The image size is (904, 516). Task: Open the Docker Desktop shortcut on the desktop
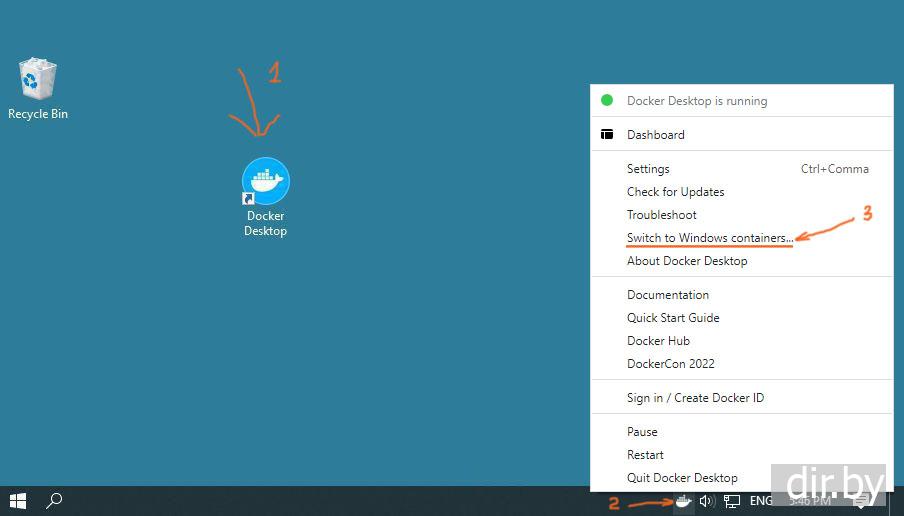coord(265,197)
